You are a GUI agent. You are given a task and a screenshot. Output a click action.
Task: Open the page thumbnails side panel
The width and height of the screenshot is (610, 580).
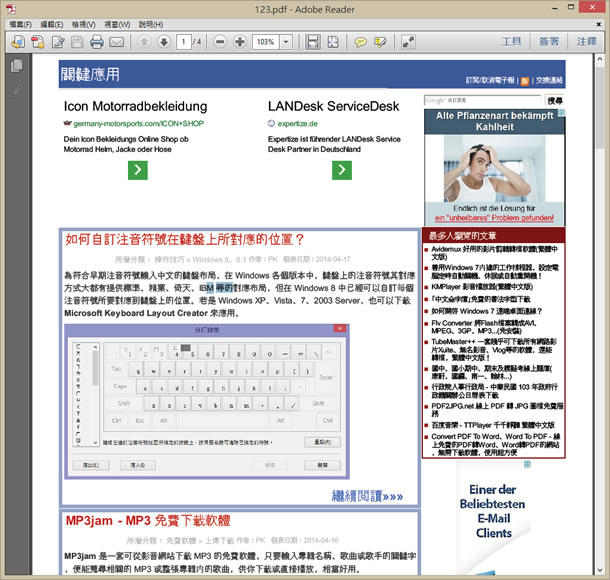16,65
